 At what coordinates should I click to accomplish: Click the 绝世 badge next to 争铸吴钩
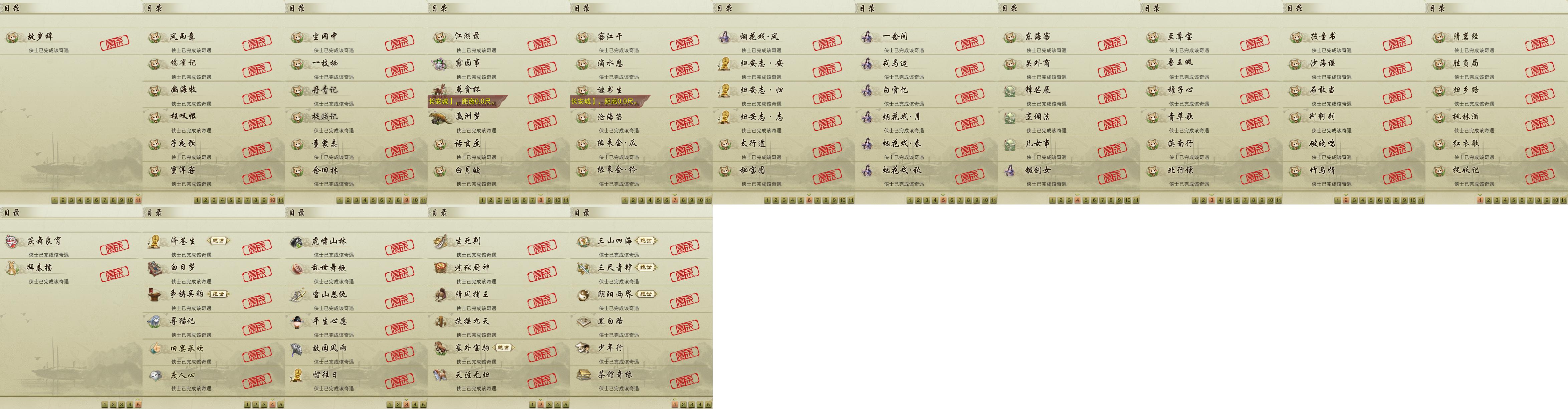[x=218, y=294]
